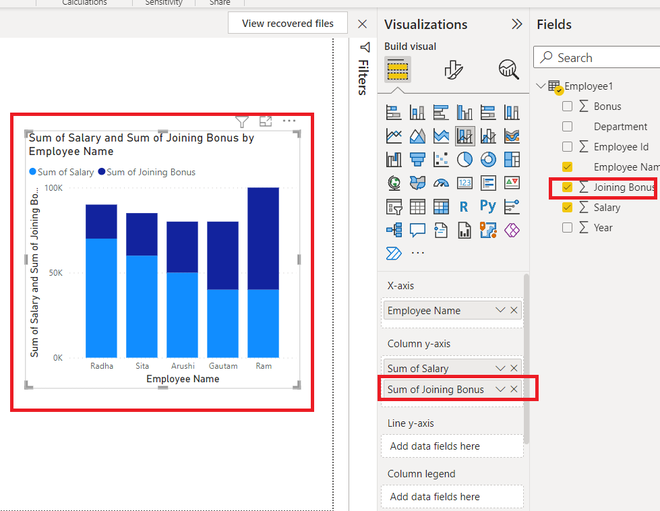Image resolution: width=660 pixels, height=511 pixels.
Task: Select the Table visual
Action: [x=417, y=207]
